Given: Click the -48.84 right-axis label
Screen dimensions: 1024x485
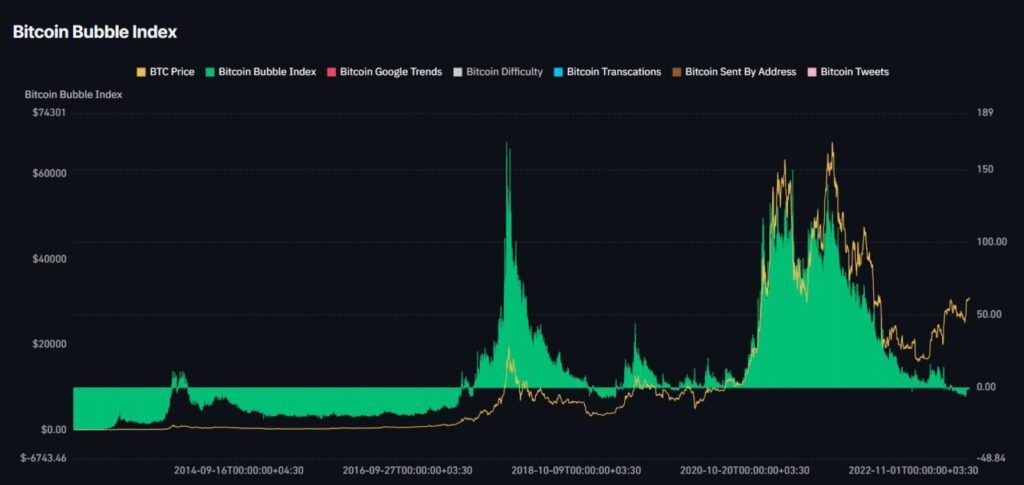Looking at the screenshot, I should tap(991, 458).
